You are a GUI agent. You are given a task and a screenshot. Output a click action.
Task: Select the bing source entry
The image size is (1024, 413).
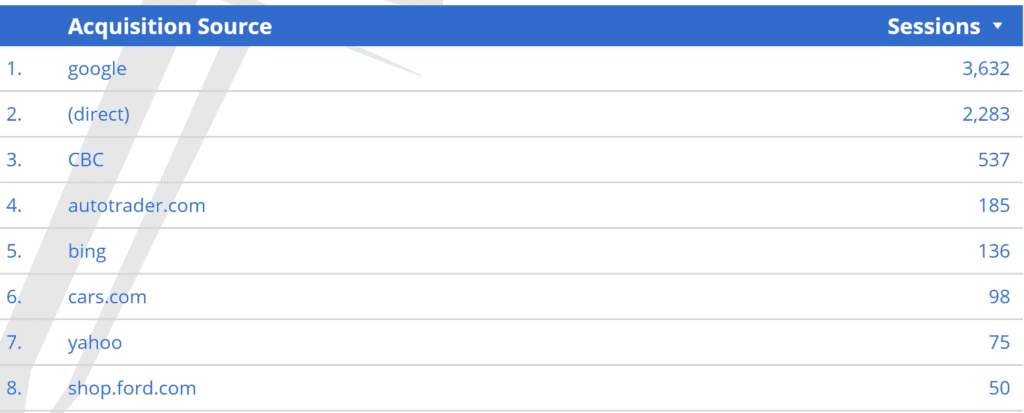click(x=87, y=251)
